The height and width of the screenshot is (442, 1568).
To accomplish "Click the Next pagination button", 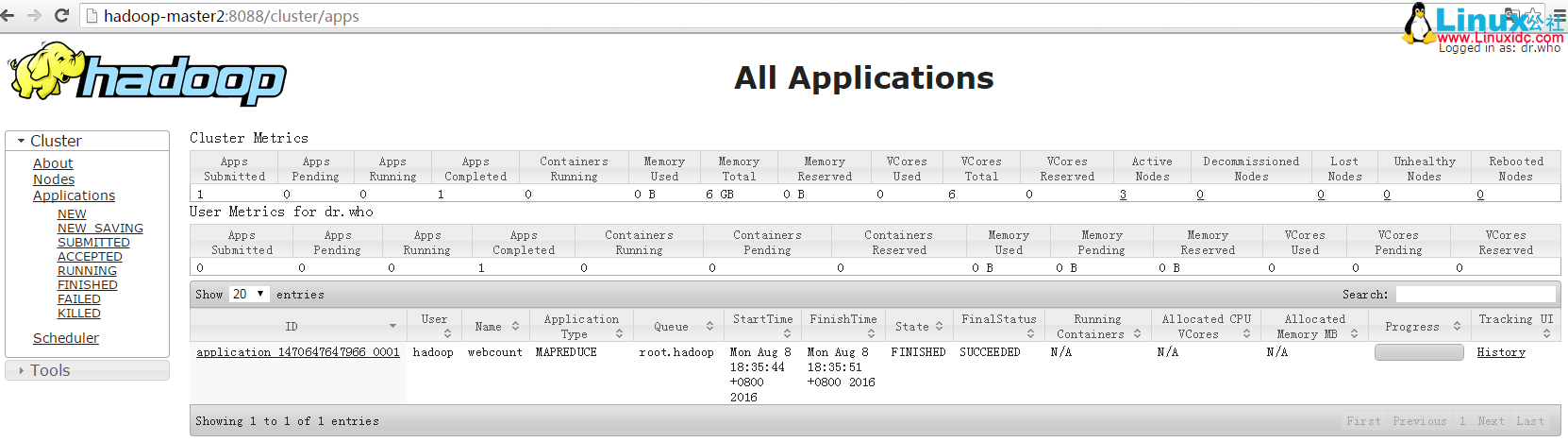I will [1491, 421].
